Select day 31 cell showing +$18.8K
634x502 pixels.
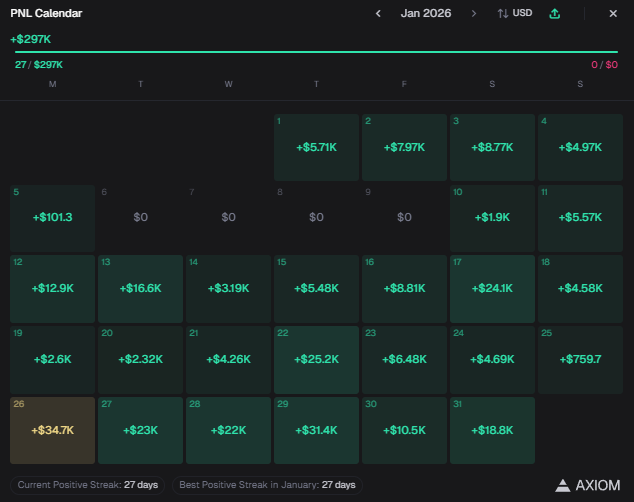coord(492,430)
